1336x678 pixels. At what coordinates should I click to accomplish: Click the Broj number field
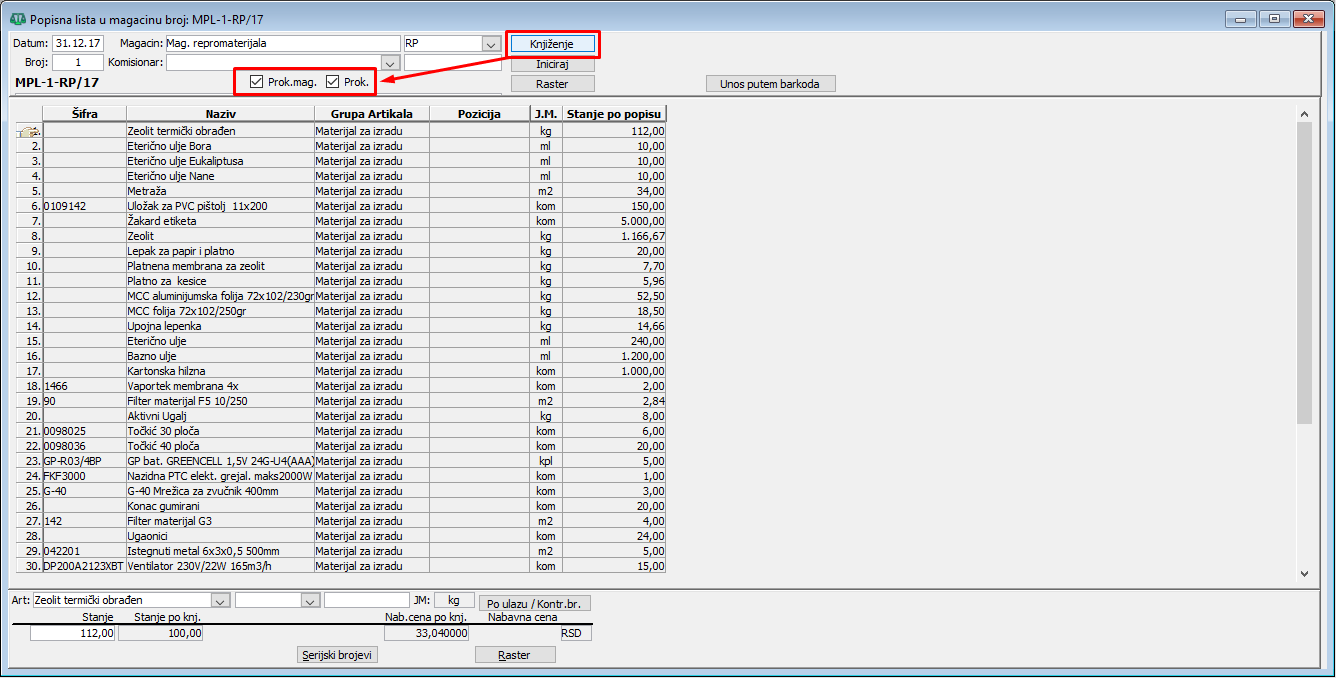(x=78, y=63)
